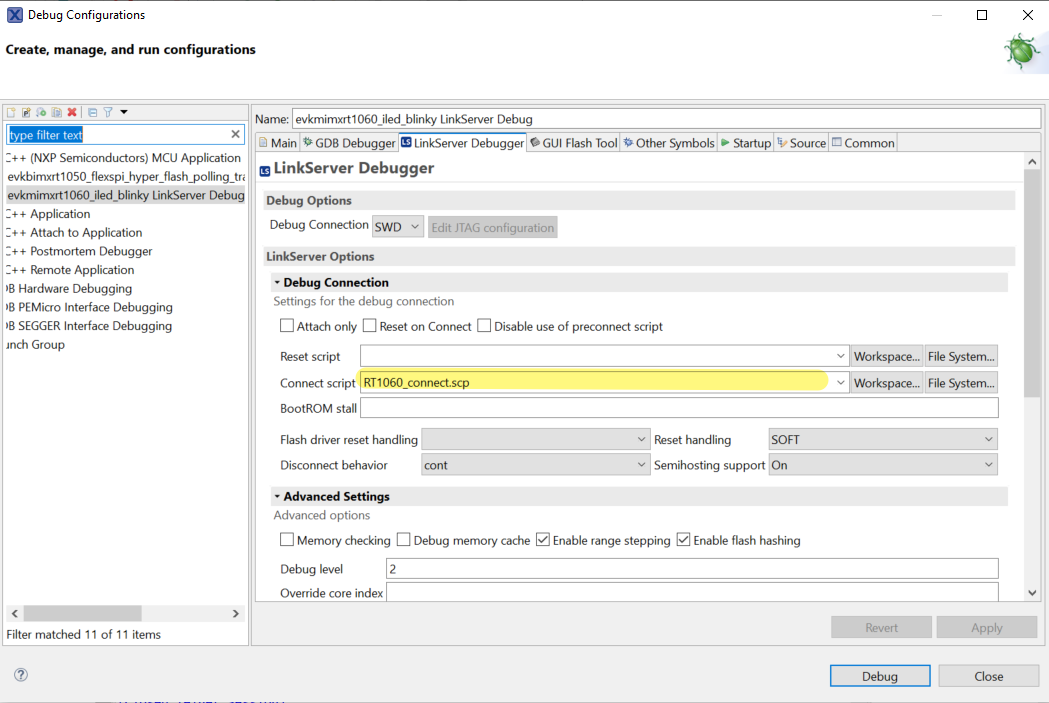Click the Export launch configuration icon
Image resolution: width=1049 pixels, height=703 pixels.
42,112
